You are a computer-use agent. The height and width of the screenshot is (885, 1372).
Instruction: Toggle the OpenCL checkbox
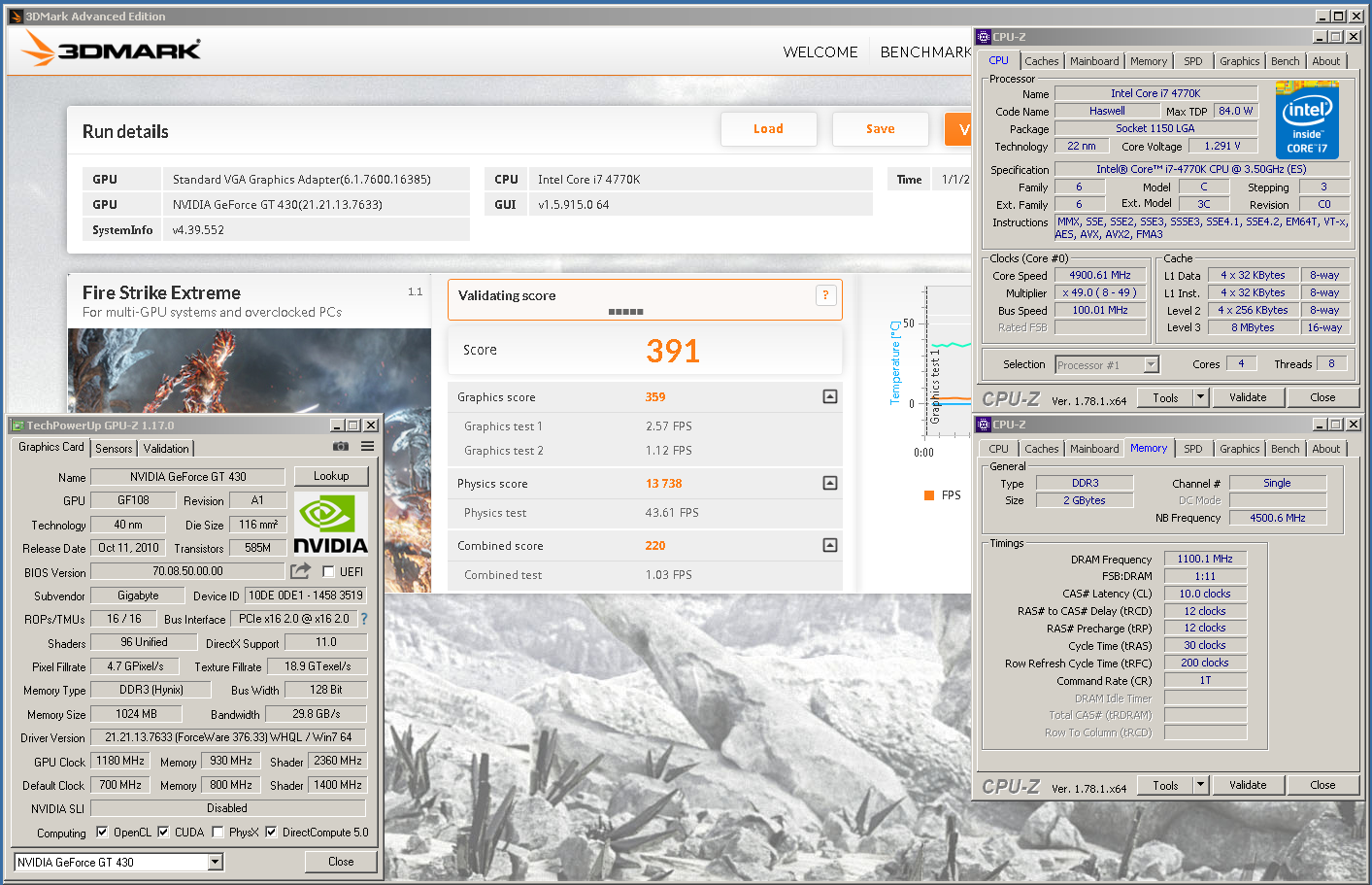coord(102,832)
